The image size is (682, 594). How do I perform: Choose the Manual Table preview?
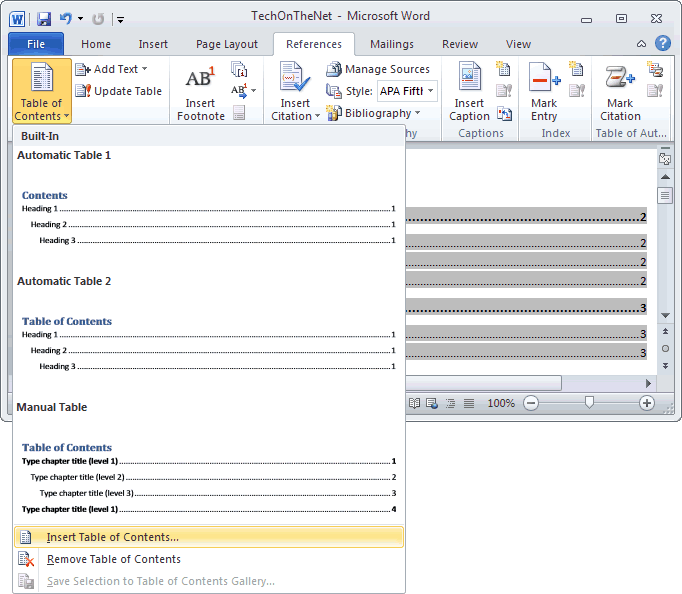209,462
